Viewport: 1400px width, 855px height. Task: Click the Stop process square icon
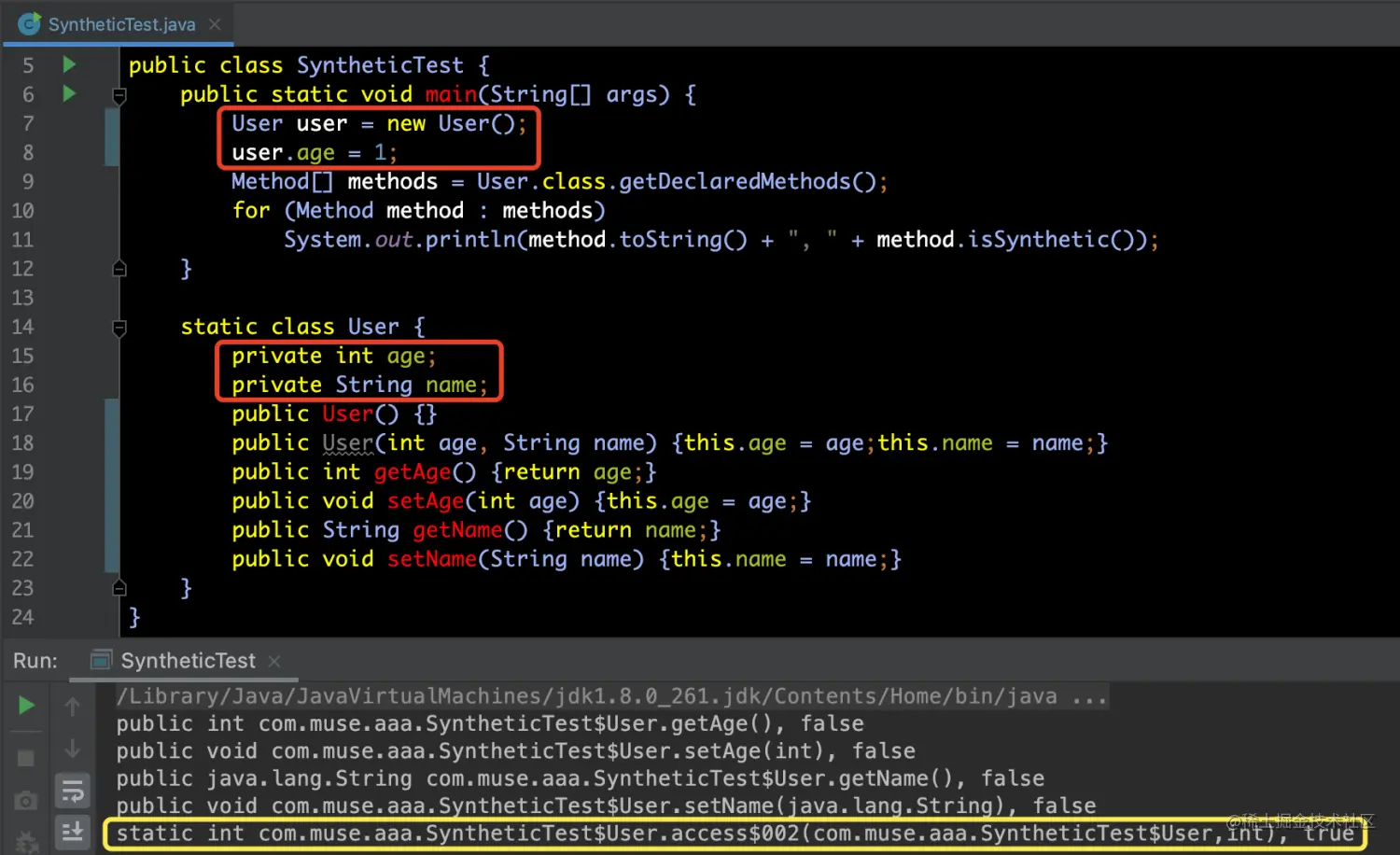pyautogui.click(x=26, y=758)
